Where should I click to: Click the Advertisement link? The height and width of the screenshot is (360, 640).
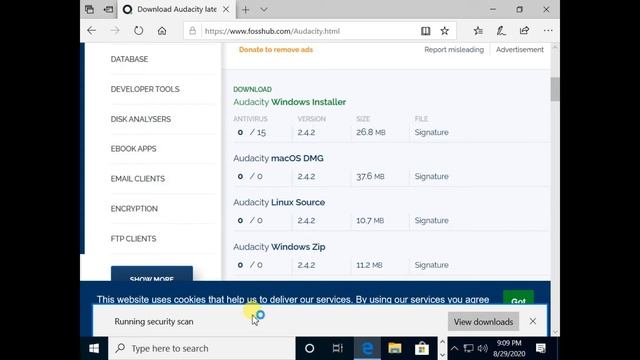click(520, 50)
